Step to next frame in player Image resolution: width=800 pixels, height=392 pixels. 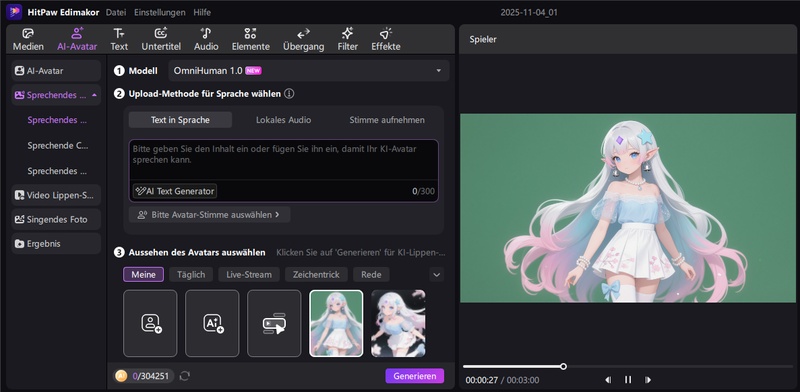[x=648, y=380]
